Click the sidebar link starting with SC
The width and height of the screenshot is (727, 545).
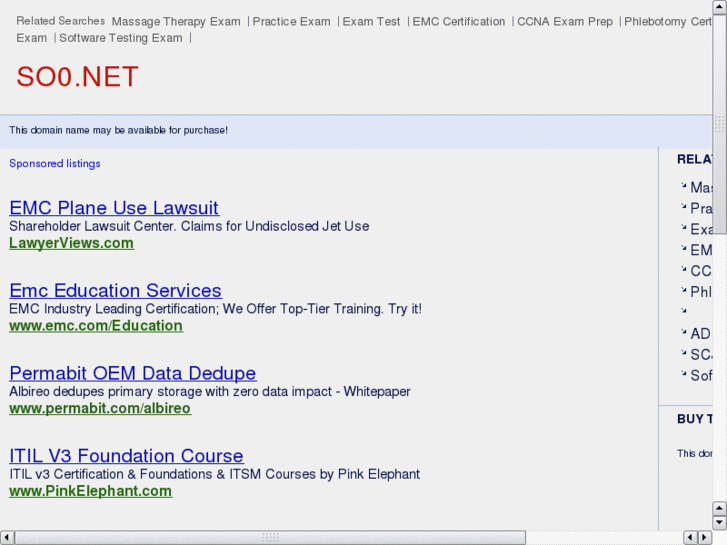pyautogui.click(x=701, y=354)
